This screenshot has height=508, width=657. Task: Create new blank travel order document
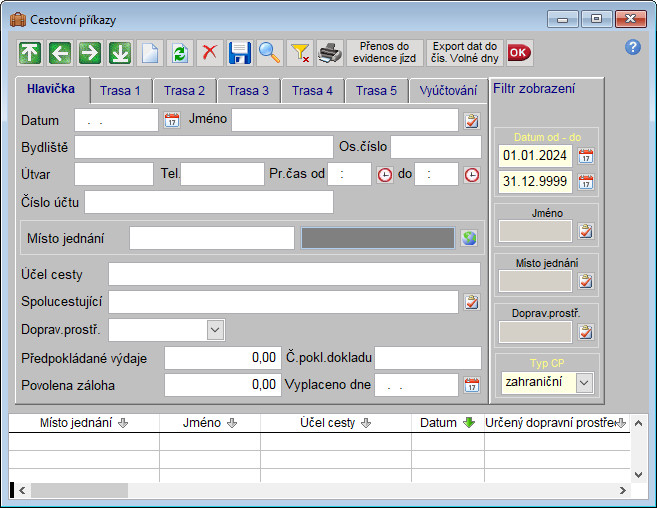(149, 52)
